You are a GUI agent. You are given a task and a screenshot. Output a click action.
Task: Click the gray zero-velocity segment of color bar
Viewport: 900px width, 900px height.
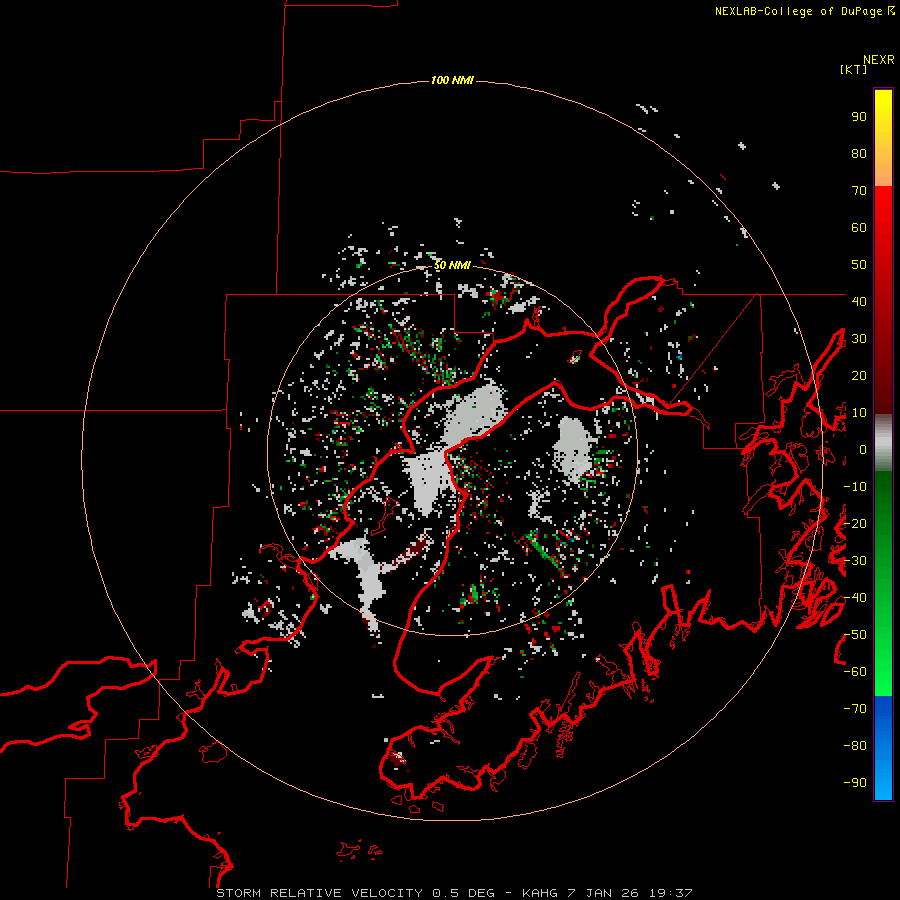883,443
